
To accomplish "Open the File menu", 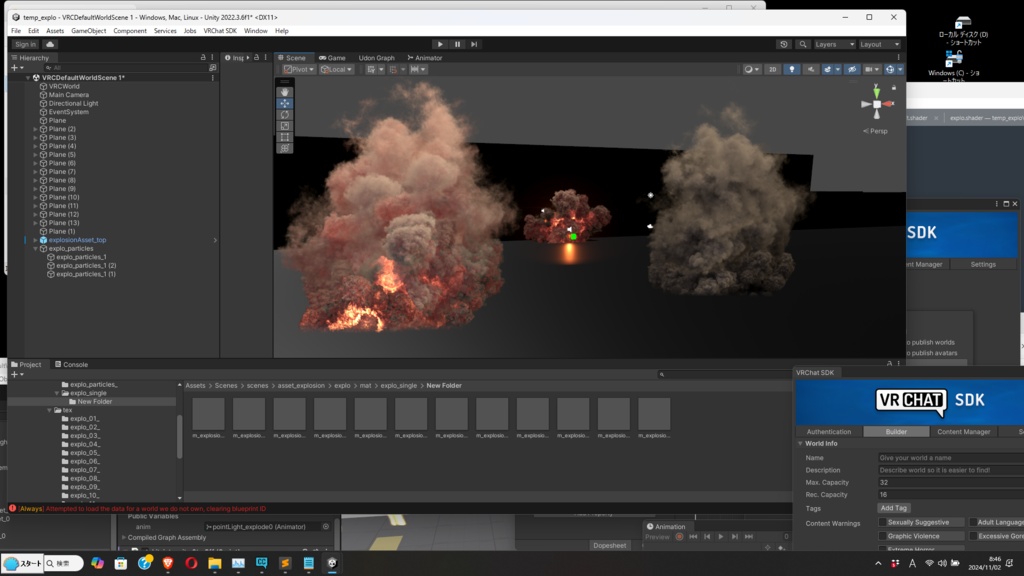I will [16, 31].
